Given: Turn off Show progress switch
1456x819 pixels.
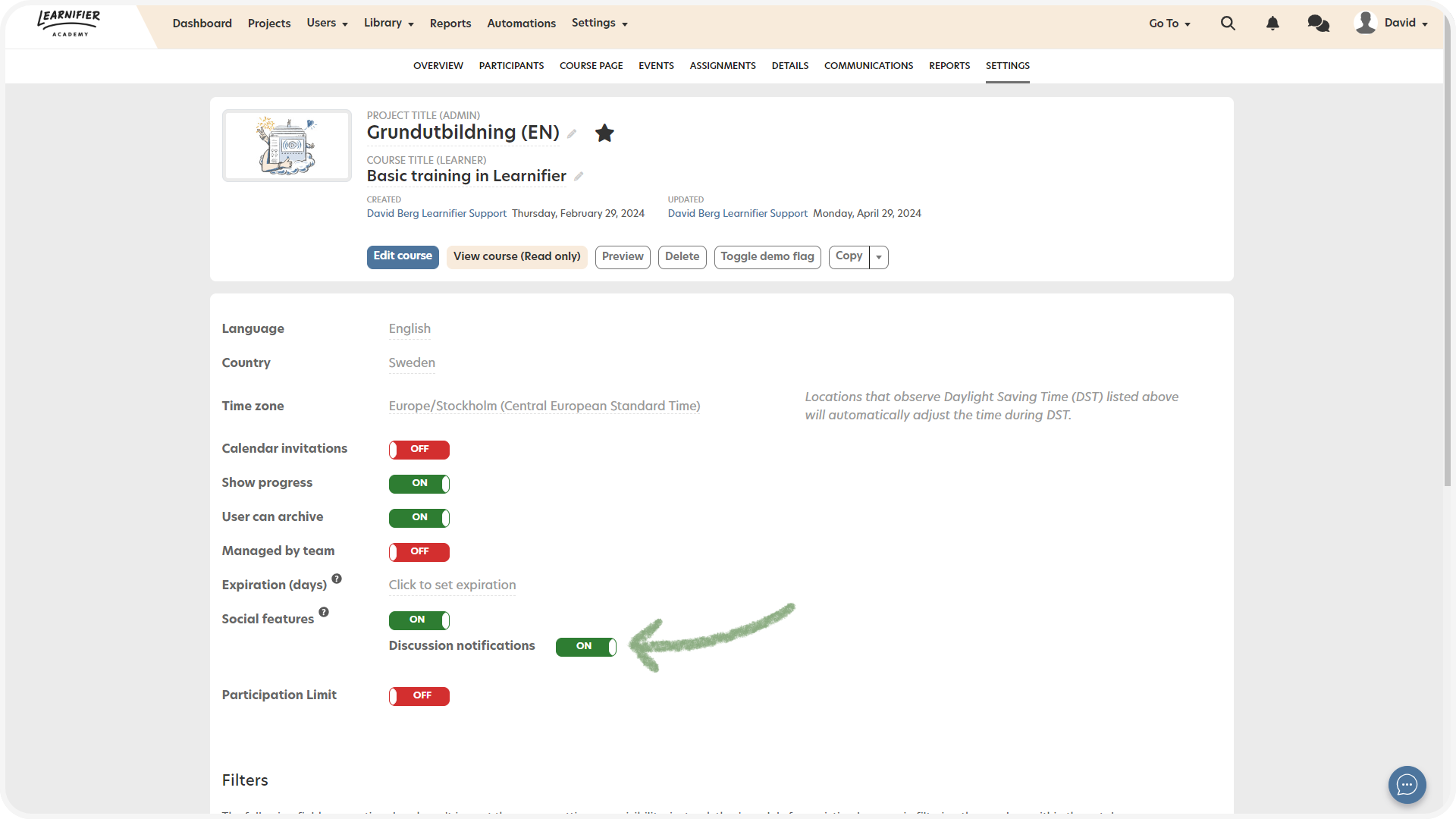Looking at the screenshot, I should 419,484.
